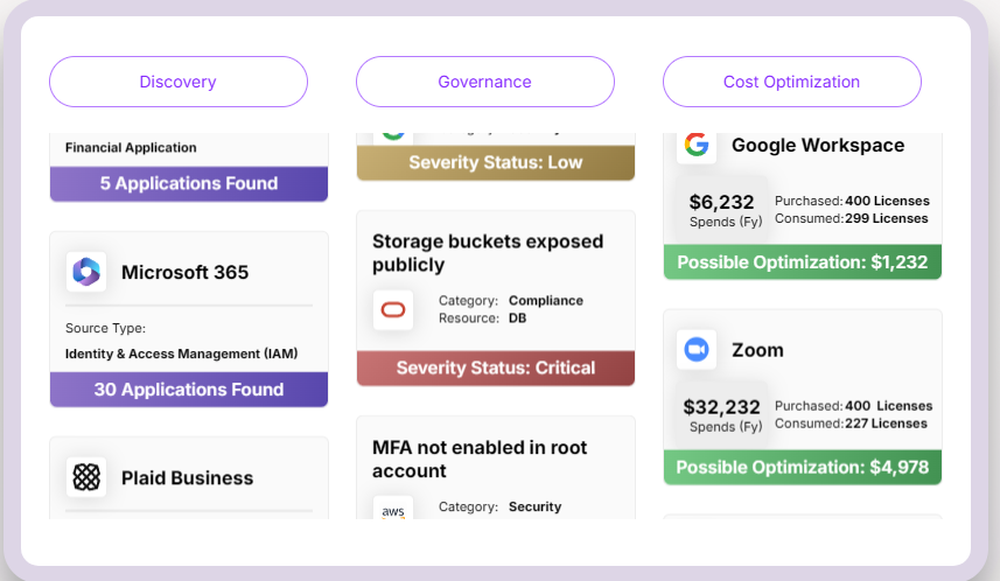Open the 30 Applications Found banner
Viewport: 1000px width, 581px height.
click(189, 390)
